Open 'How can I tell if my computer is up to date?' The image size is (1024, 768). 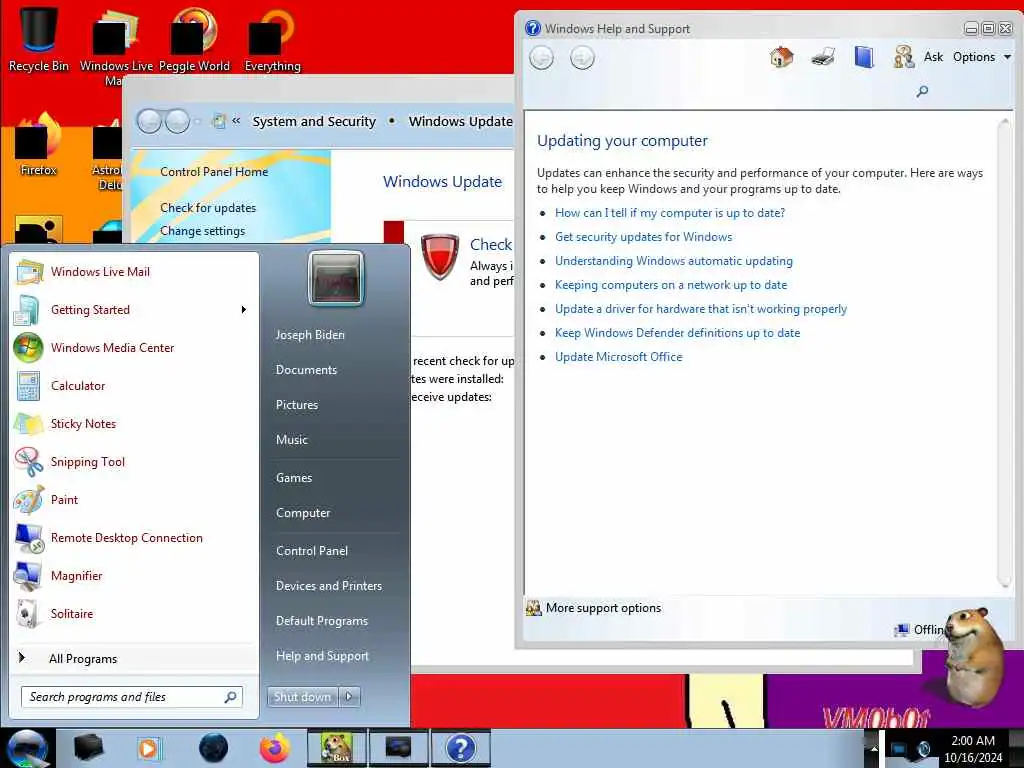[670, 213]
